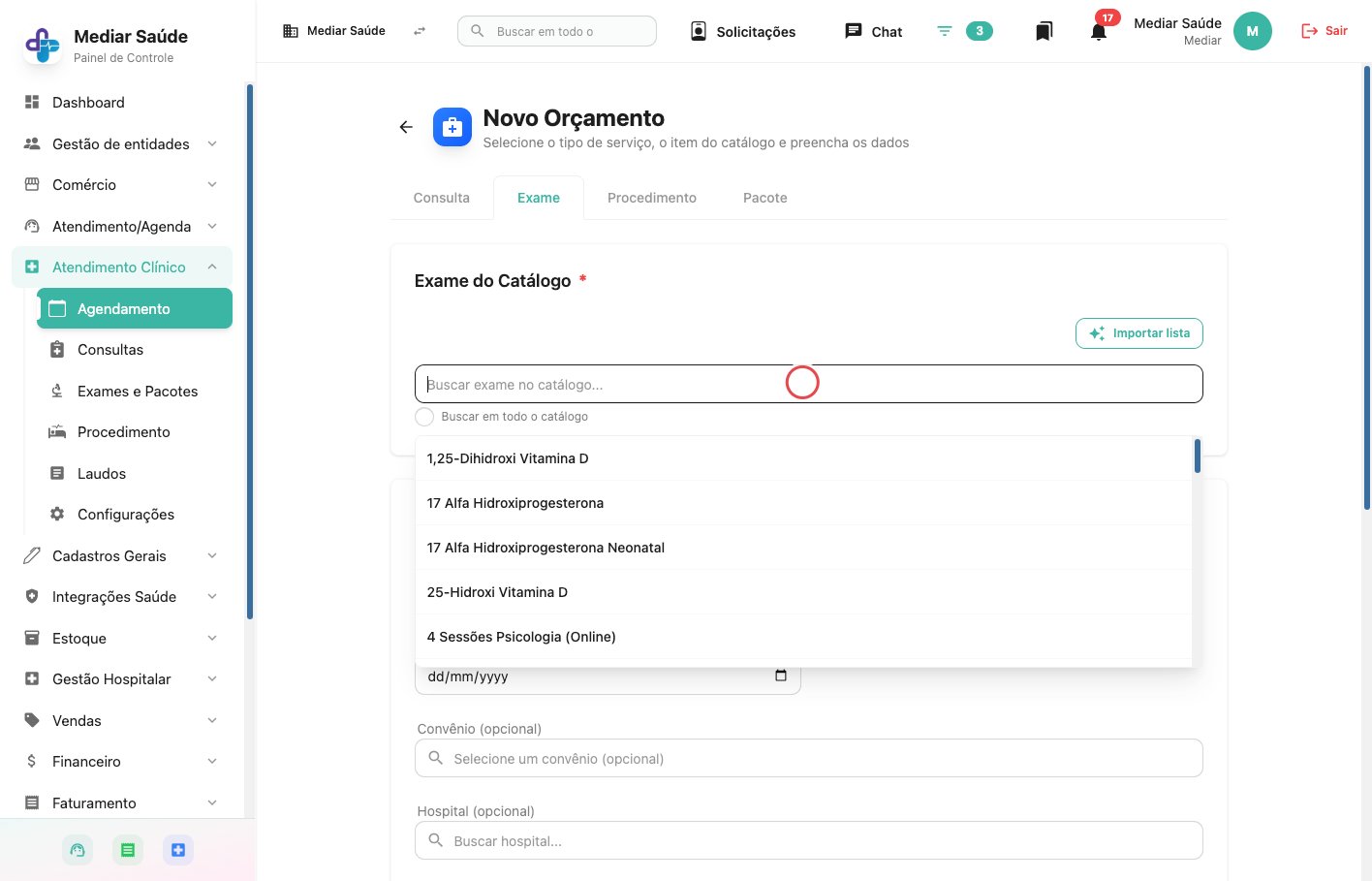The width and height of the screenshot is (1372, 881).
Task: Click the swap arrows next to Mediar Saúde
Action: (x=420, y=31)
